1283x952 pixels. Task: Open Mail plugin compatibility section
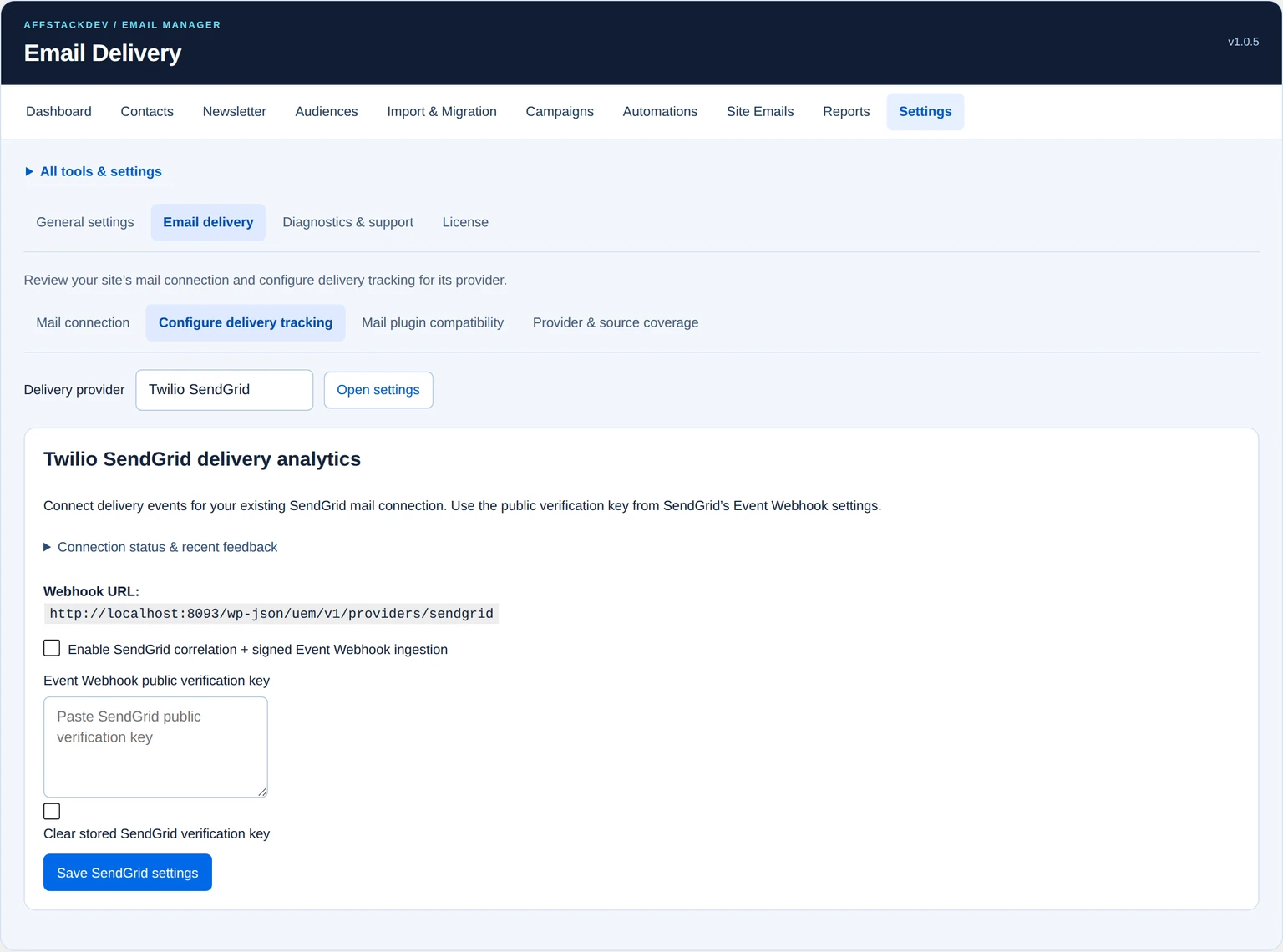coord(433,322)
